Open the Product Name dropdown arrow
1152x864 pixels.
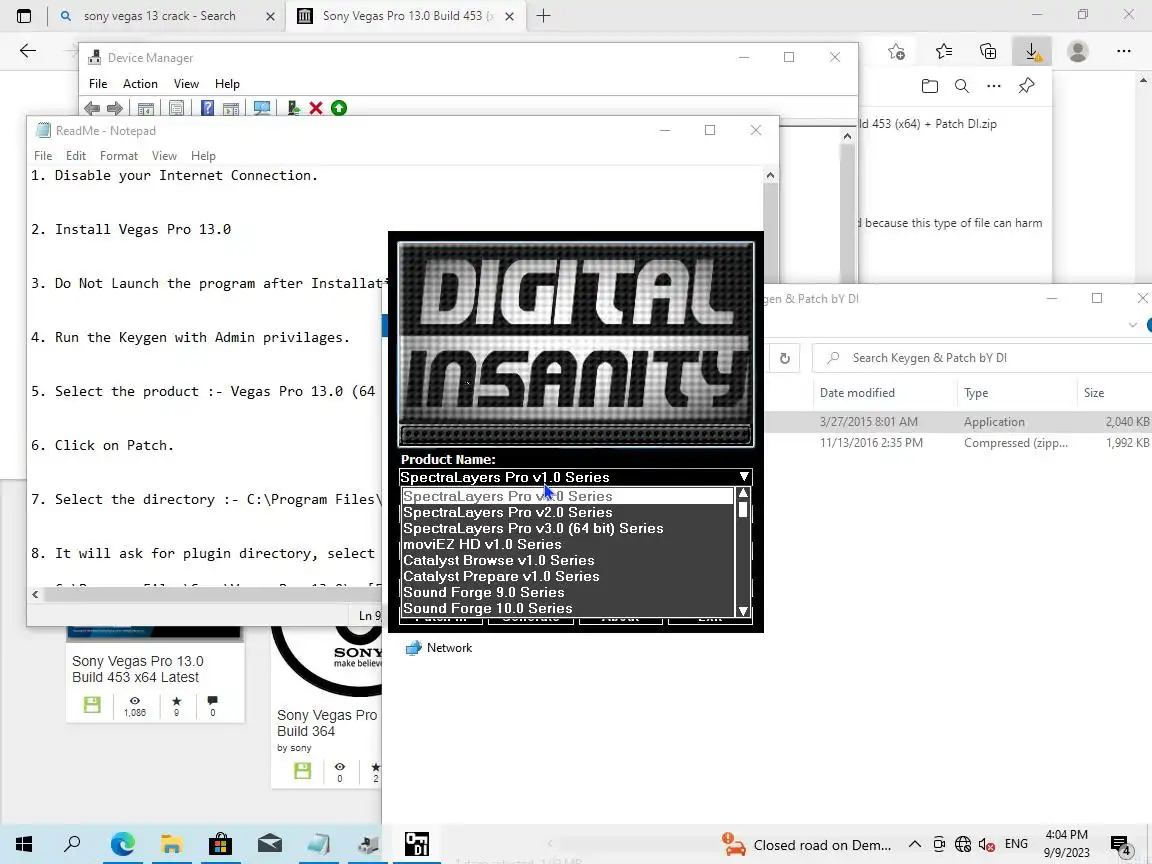click(744, 478)
